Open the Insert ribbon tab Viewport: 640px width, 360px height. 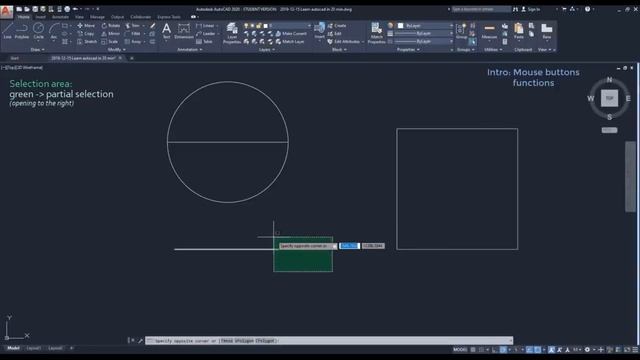coord(40,17)
